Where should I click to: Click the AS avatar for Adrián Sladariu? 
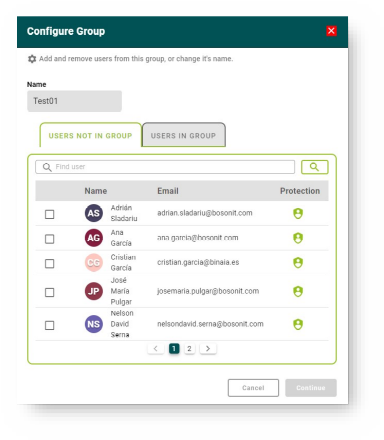pyautogui.click(x=94, y=213)
